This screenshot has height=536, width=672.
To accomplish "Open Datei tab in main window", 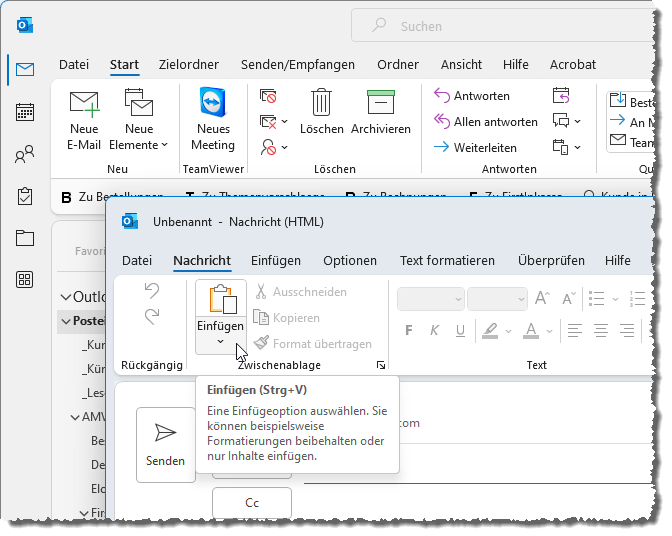I will (74, 65).
